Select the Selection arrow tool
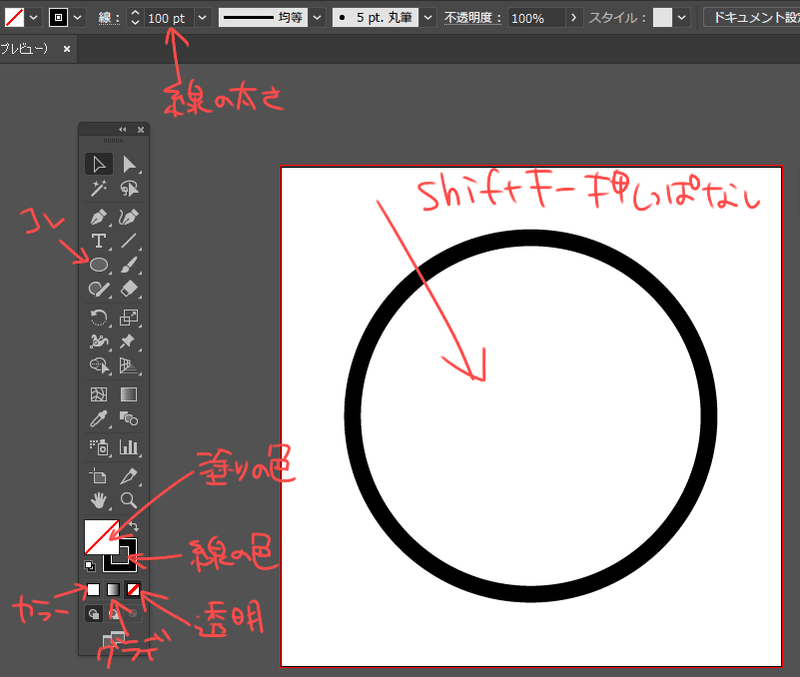 click(x=97, y=164)
